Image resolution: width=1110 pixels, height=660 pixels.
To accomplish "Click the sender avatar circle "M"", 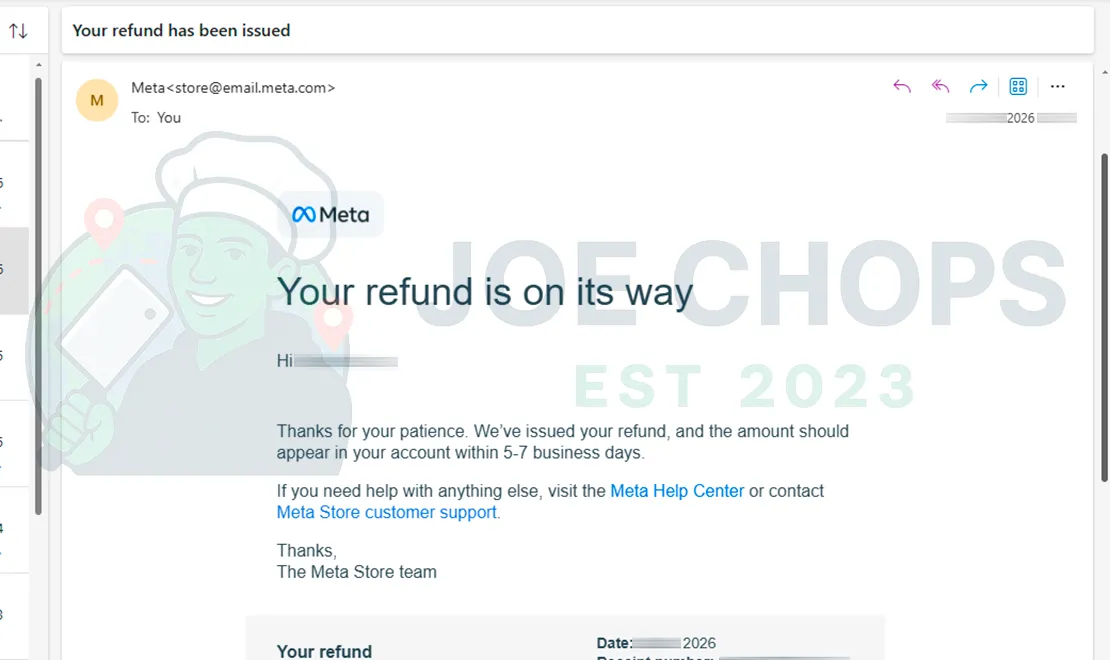I will 97,100.
